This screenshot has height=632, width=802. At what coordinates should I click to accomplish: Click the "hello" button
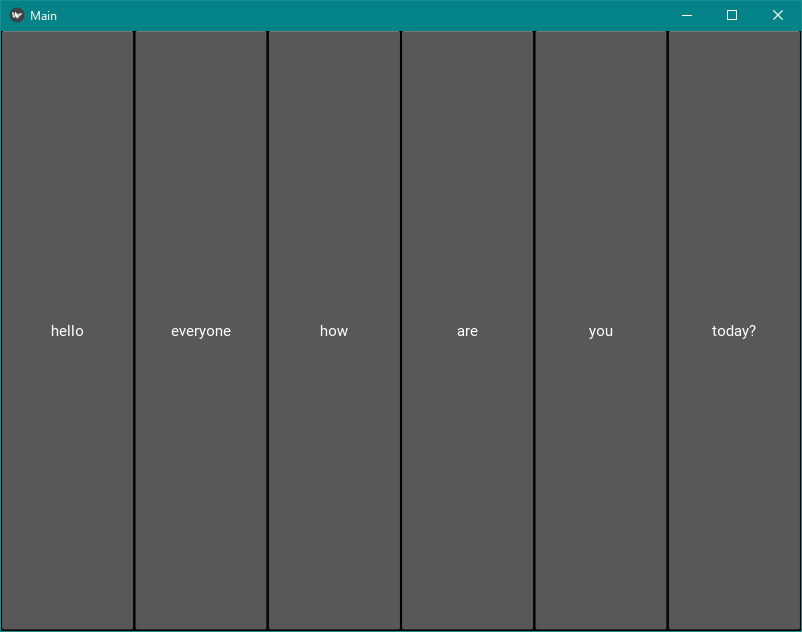67,331
